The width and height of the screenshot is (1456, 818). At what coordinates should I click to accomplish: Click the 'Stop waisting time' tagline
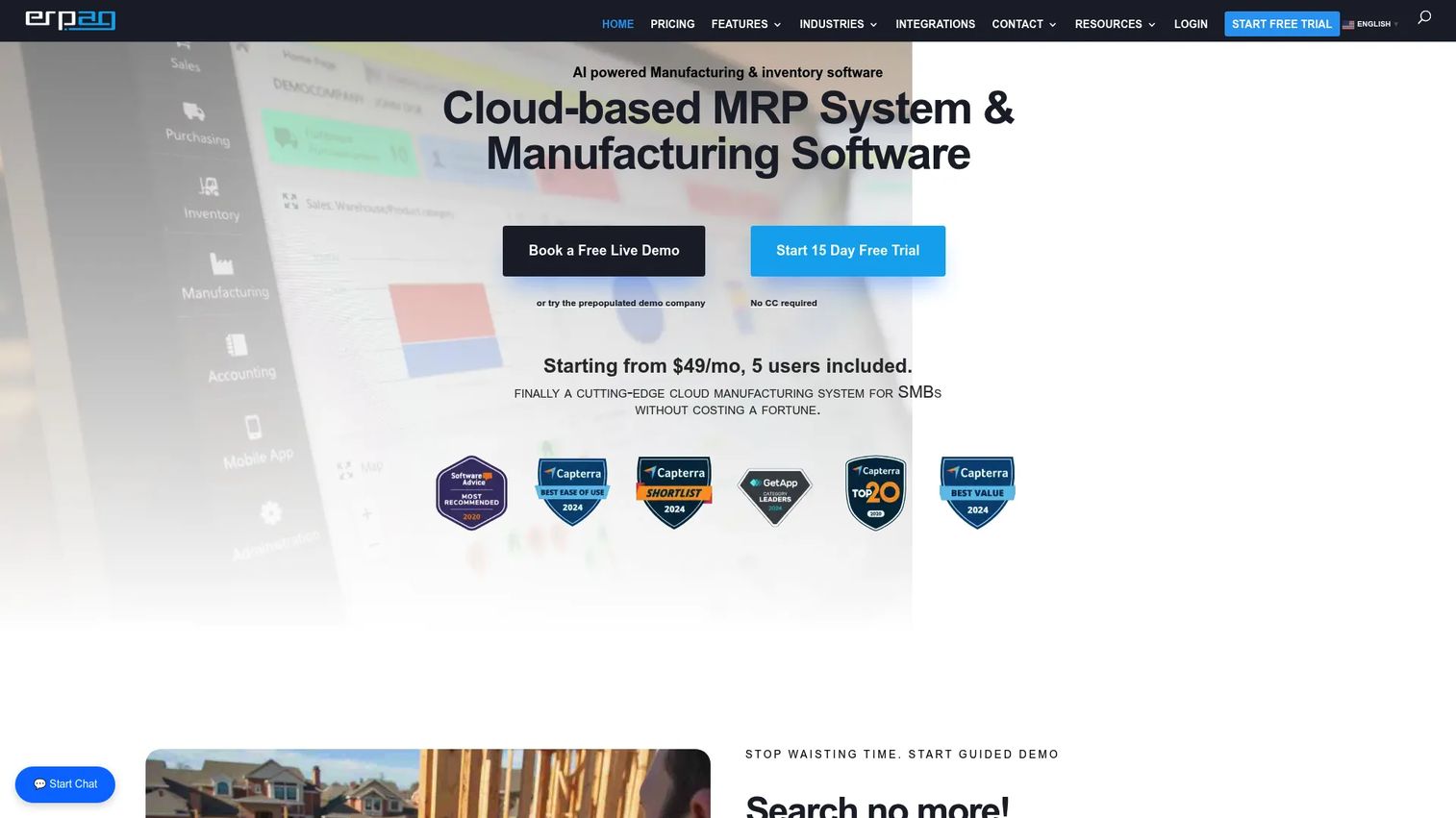[x=902, y=755]
